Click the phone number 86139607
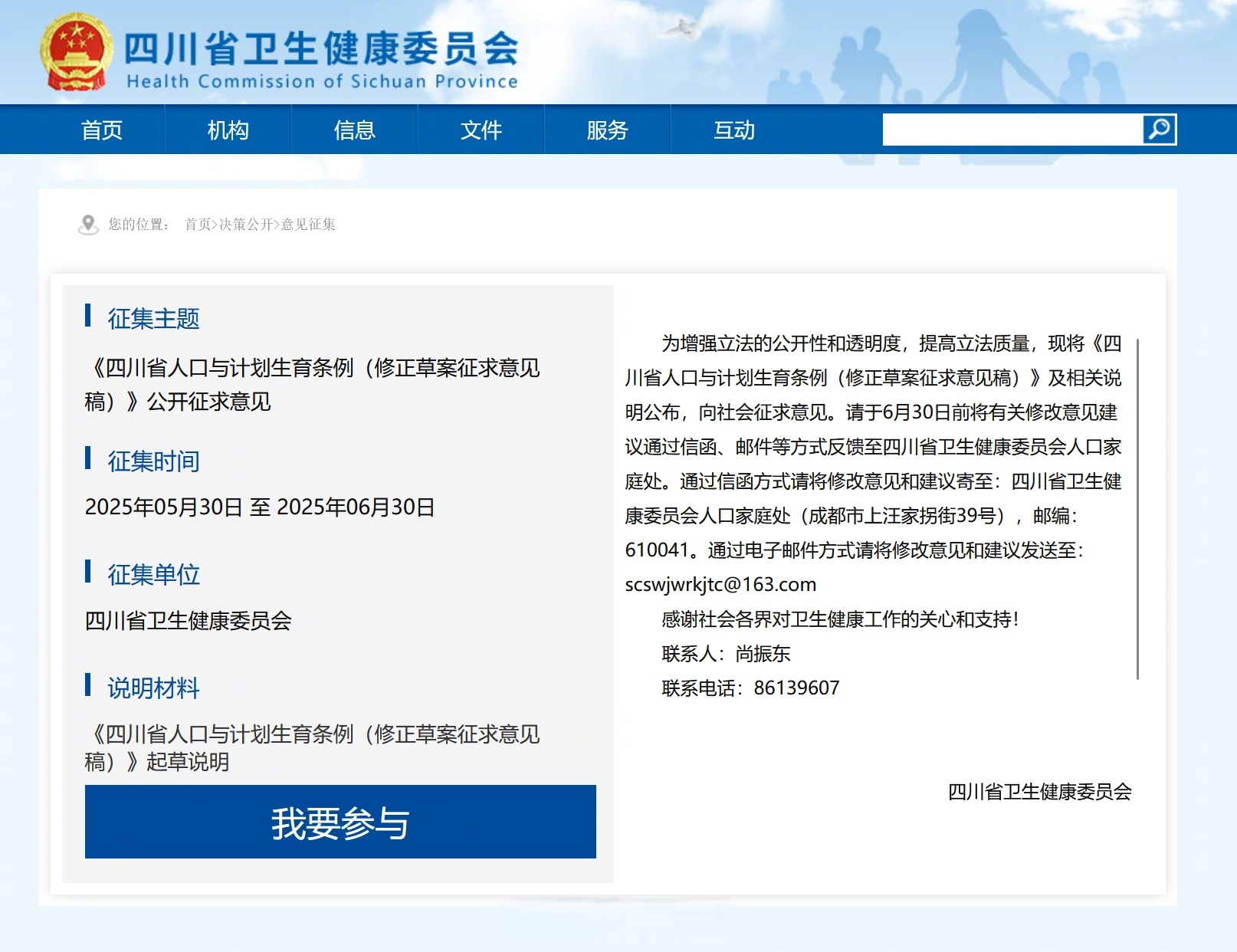The width and height of the screenshot is (1237, 952). [797, 688]
